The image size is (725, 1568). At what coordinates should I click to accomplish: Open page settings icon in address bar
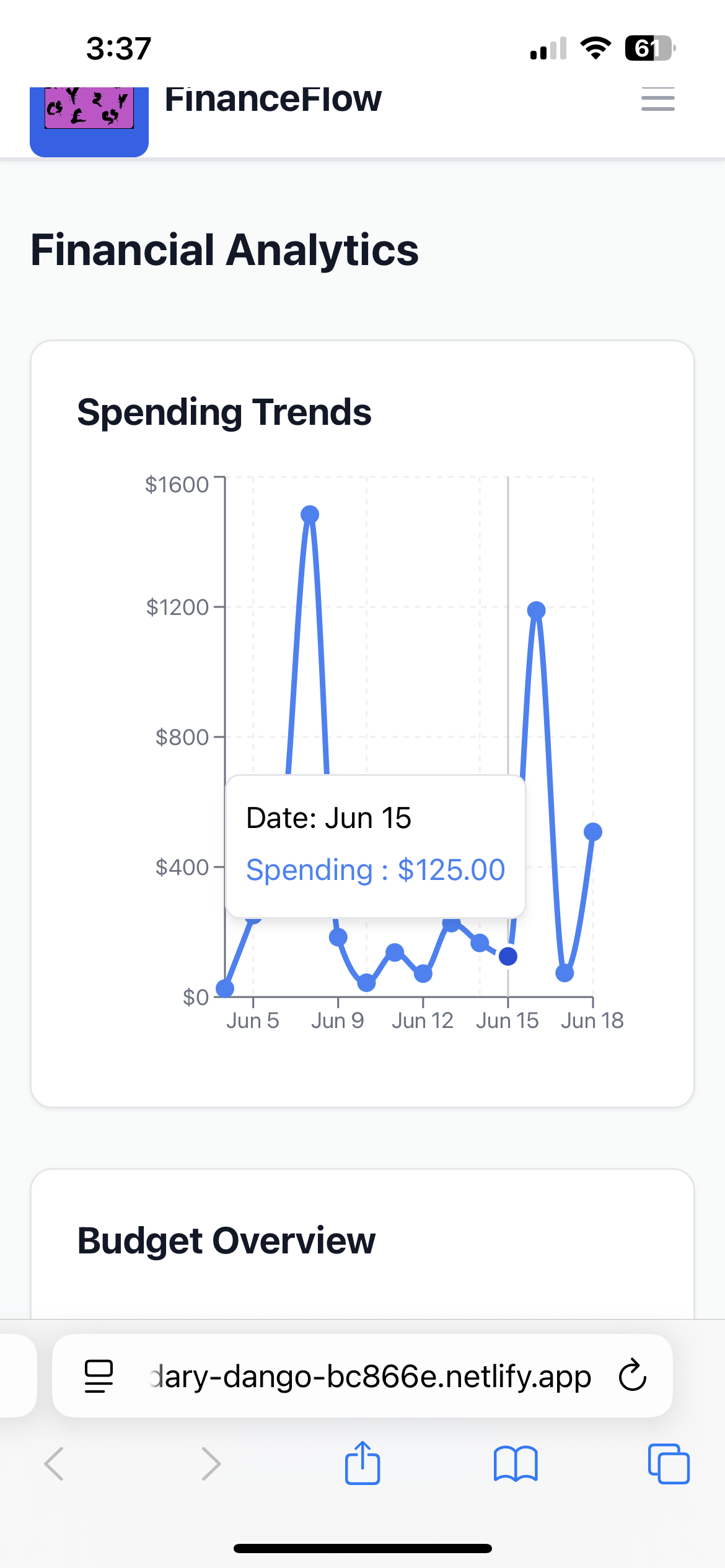tap(99, 1376)
